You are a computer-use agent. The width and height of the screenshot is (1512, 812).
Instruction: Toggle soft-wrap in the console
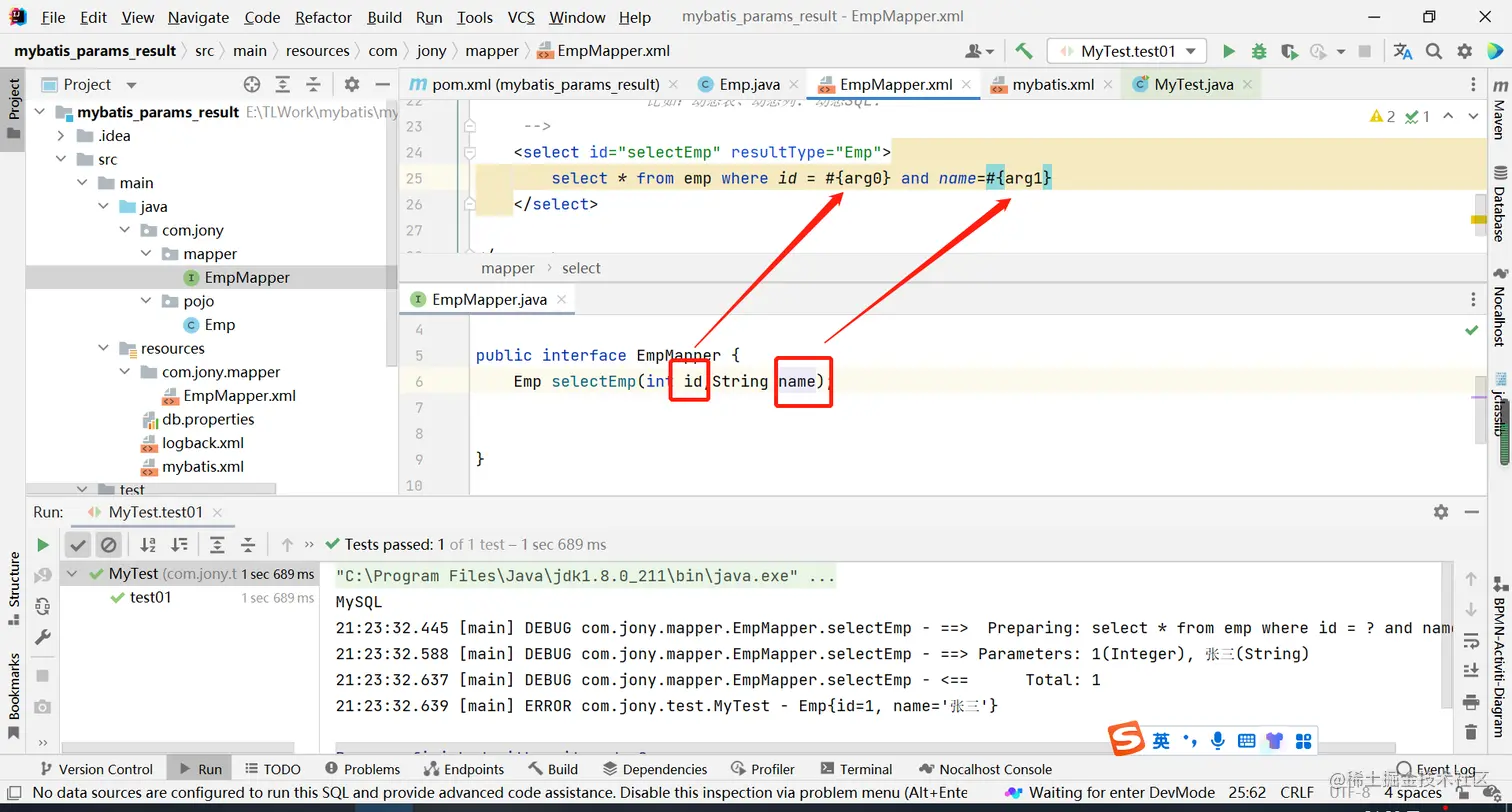(x=1471, y=640)
